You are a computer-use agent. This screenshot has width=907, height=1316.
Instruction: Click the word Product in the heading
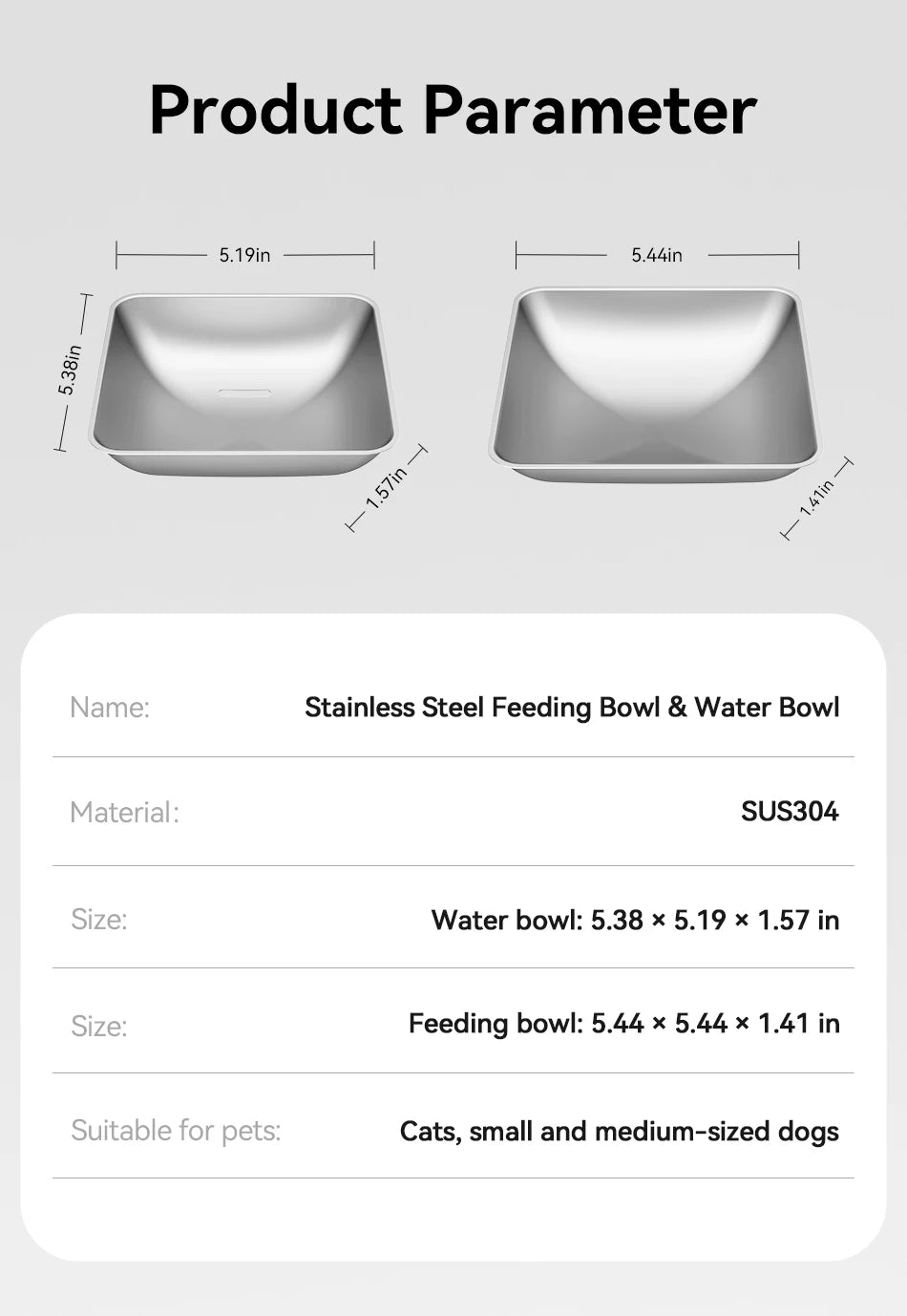276,110
